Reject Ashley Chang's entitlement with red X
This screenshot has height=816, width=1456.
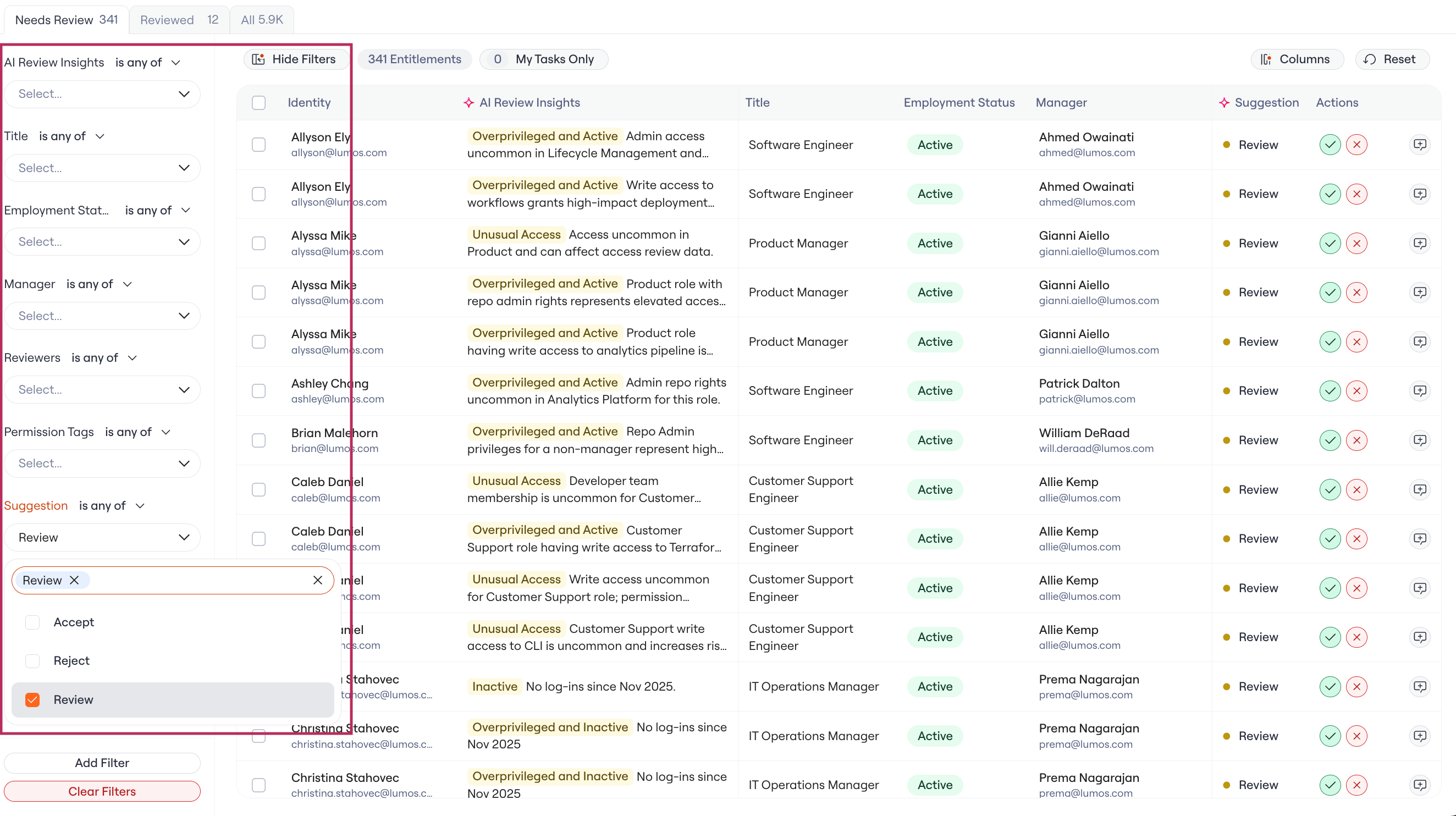[x=1356, y=390]
